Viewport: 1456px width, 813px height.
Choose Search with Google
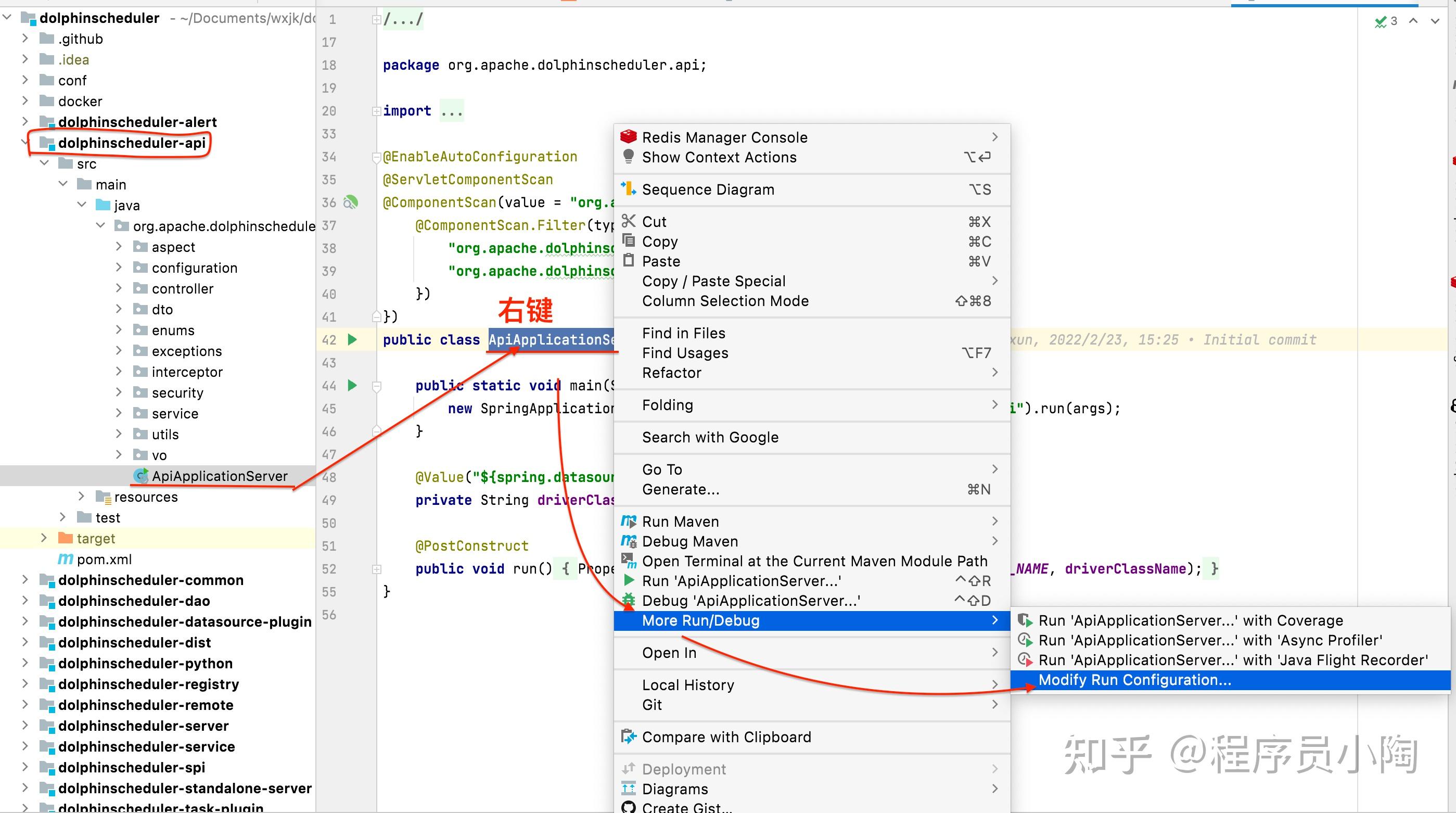(x=812, y=437)
